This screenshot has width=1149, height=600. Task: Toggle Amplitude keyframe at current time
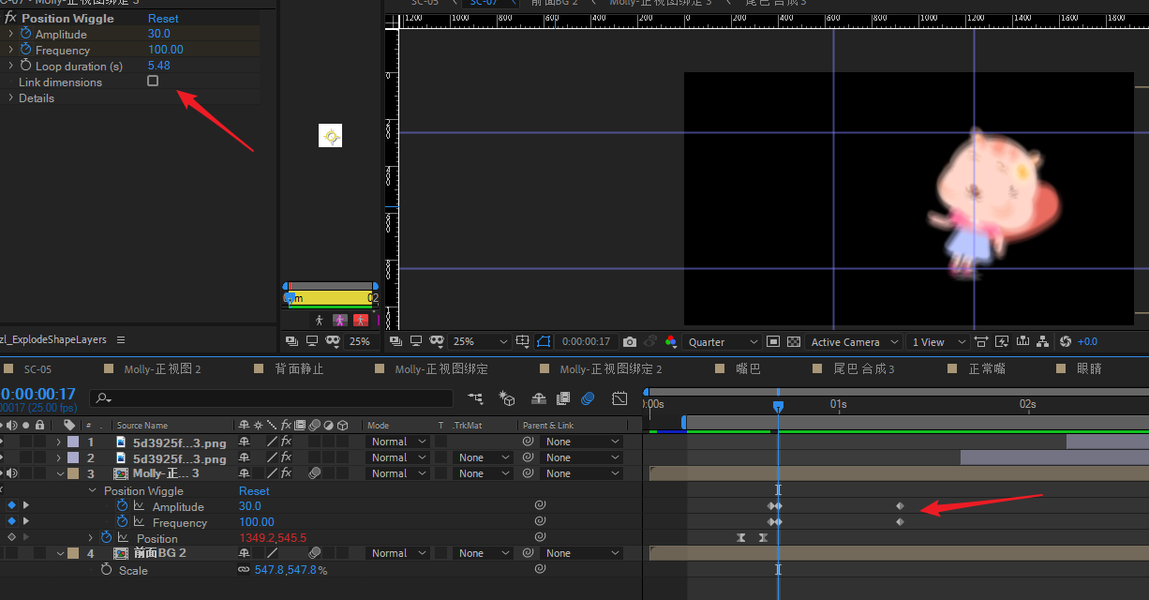point(12,505)
